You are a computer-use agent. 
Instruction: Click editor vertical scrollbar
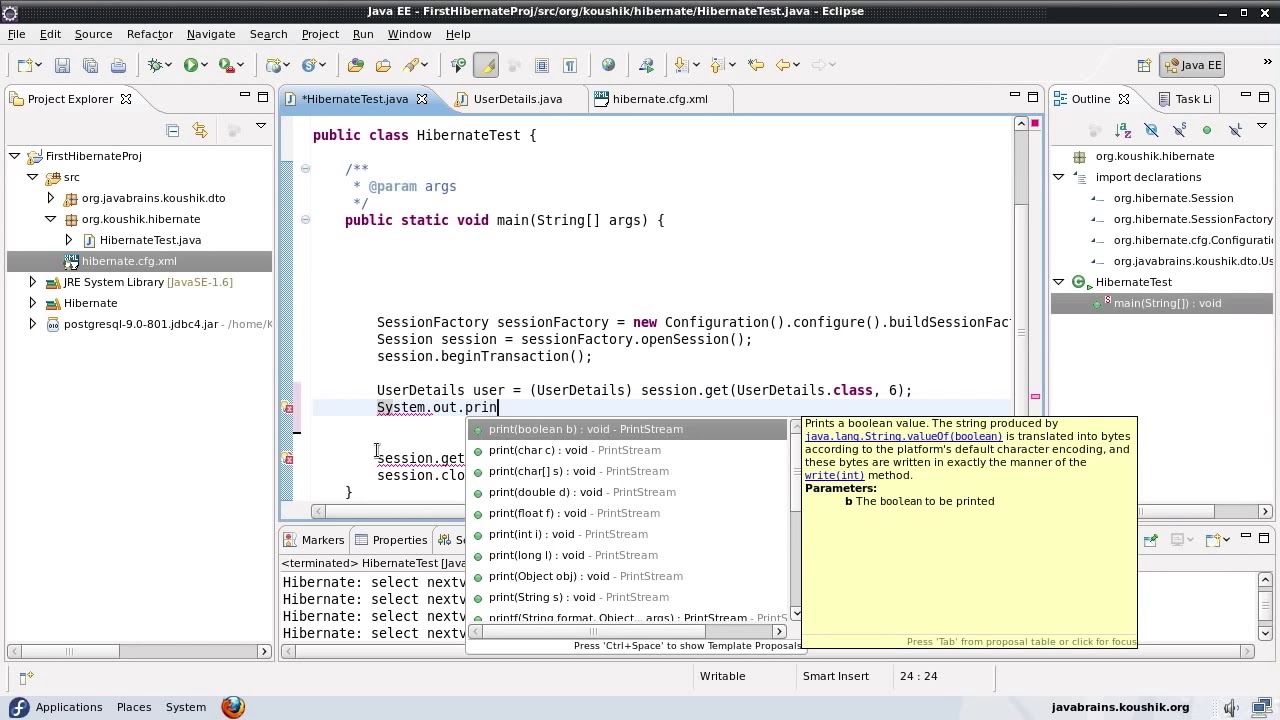1021,310
